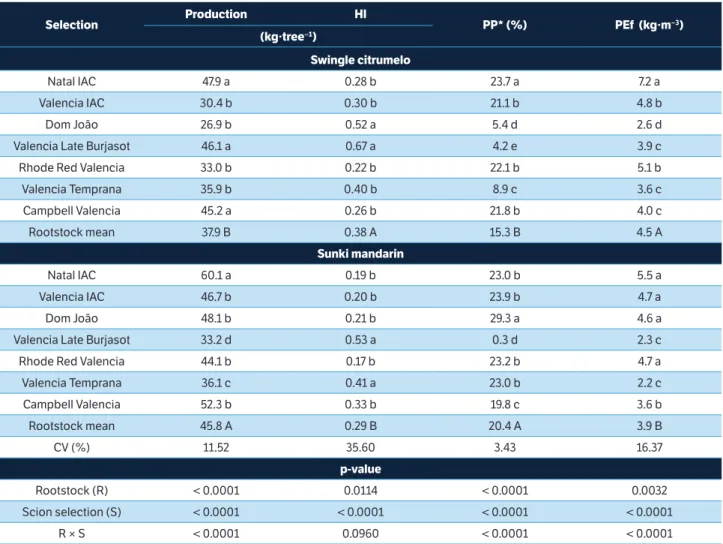Click the PP value '23.7 a'
Viewport: 723px width, 544px height.
tap(504, 82)
